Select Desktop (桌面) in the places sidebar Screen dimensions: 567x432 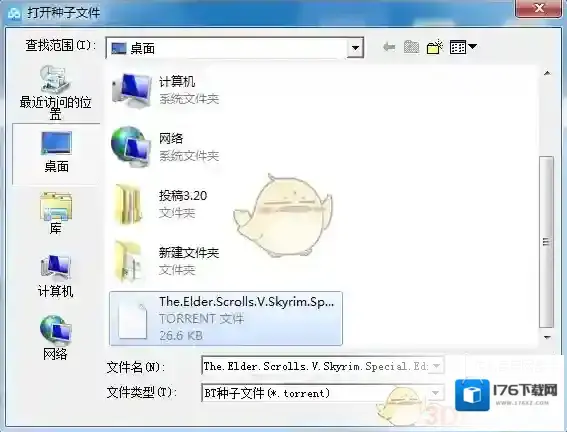[x=56, y=153]
